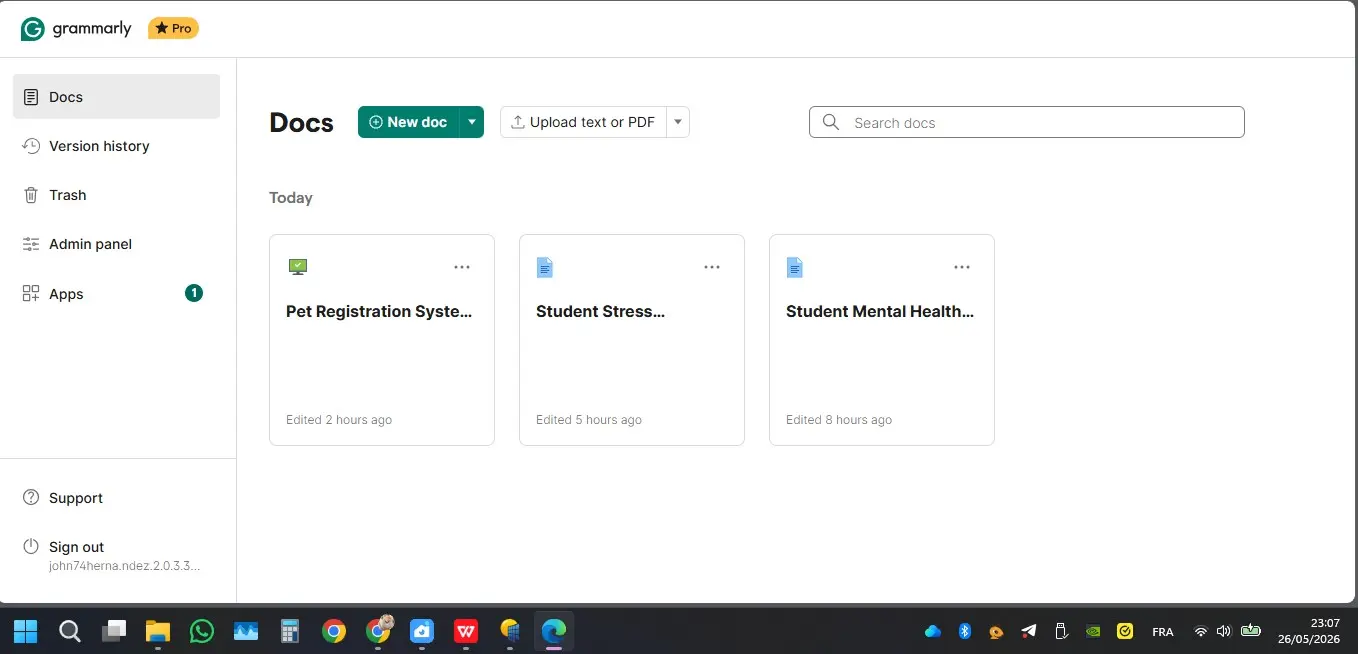1358x654 pixels.
Task: Expand the Upload options dropdown arrow
Action: (678, 122)
